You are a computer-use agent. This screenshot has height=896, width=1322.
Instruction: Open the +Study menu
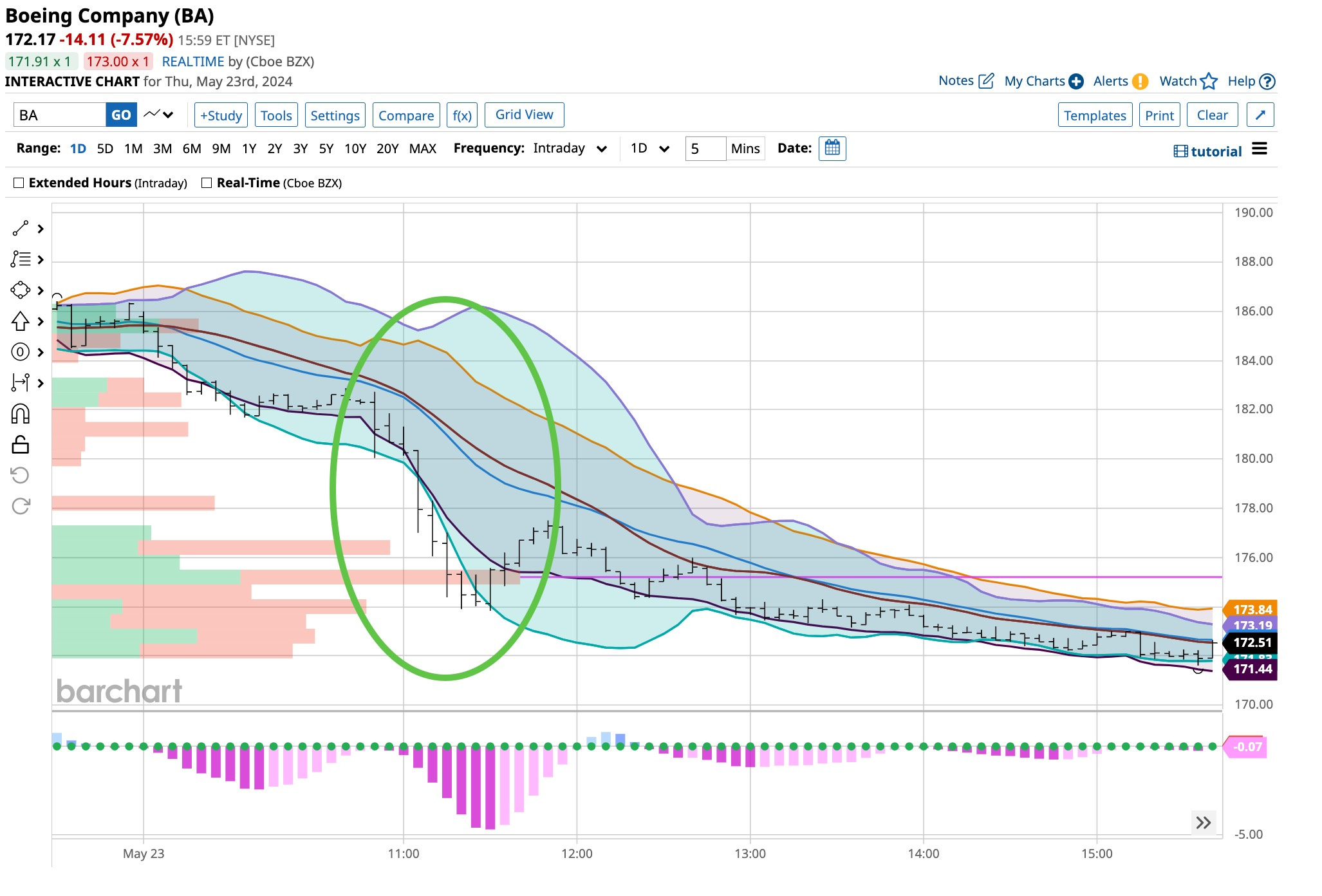point(221,115)
